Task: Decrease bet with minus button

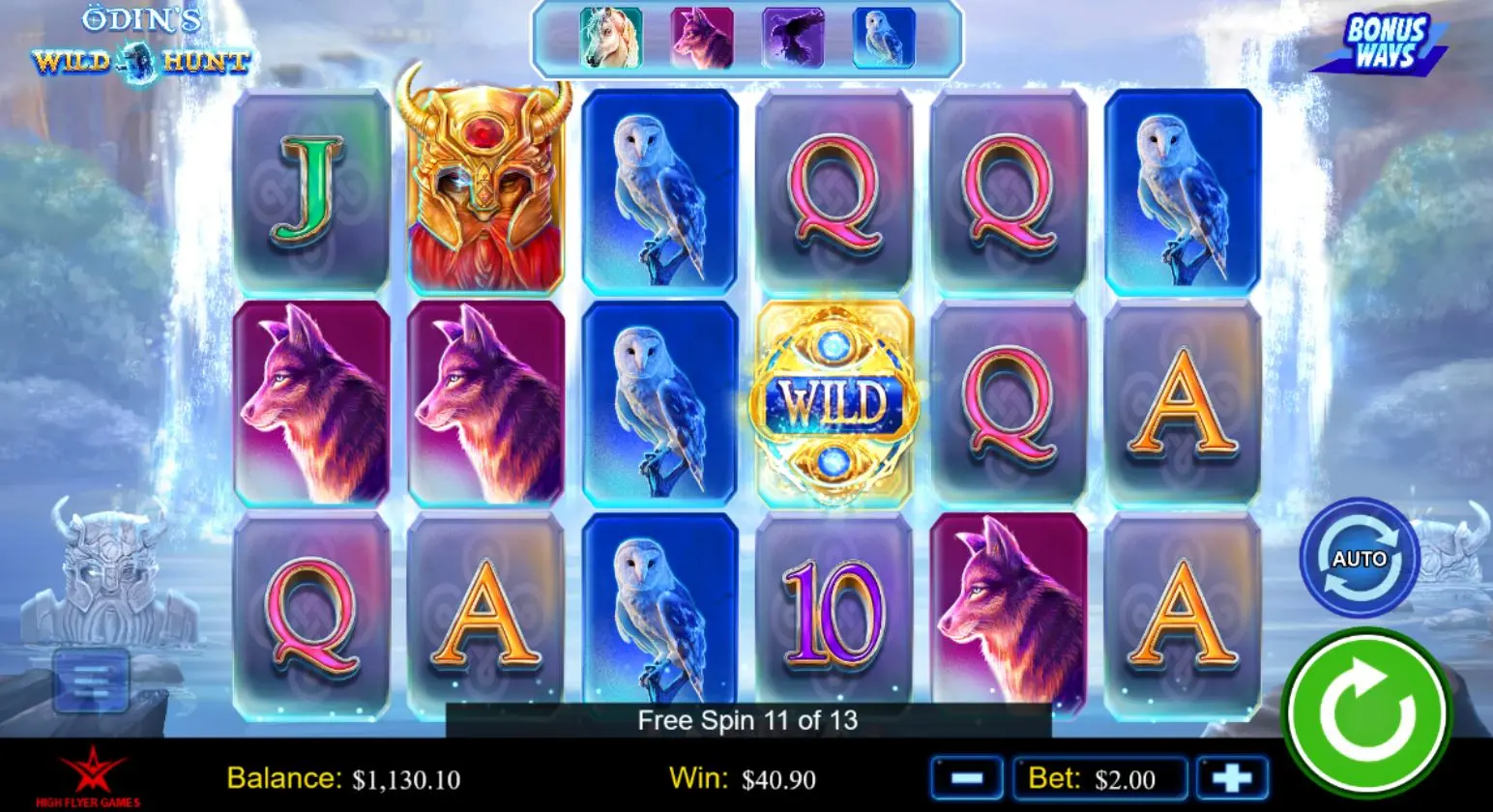Action: point(968,778)
